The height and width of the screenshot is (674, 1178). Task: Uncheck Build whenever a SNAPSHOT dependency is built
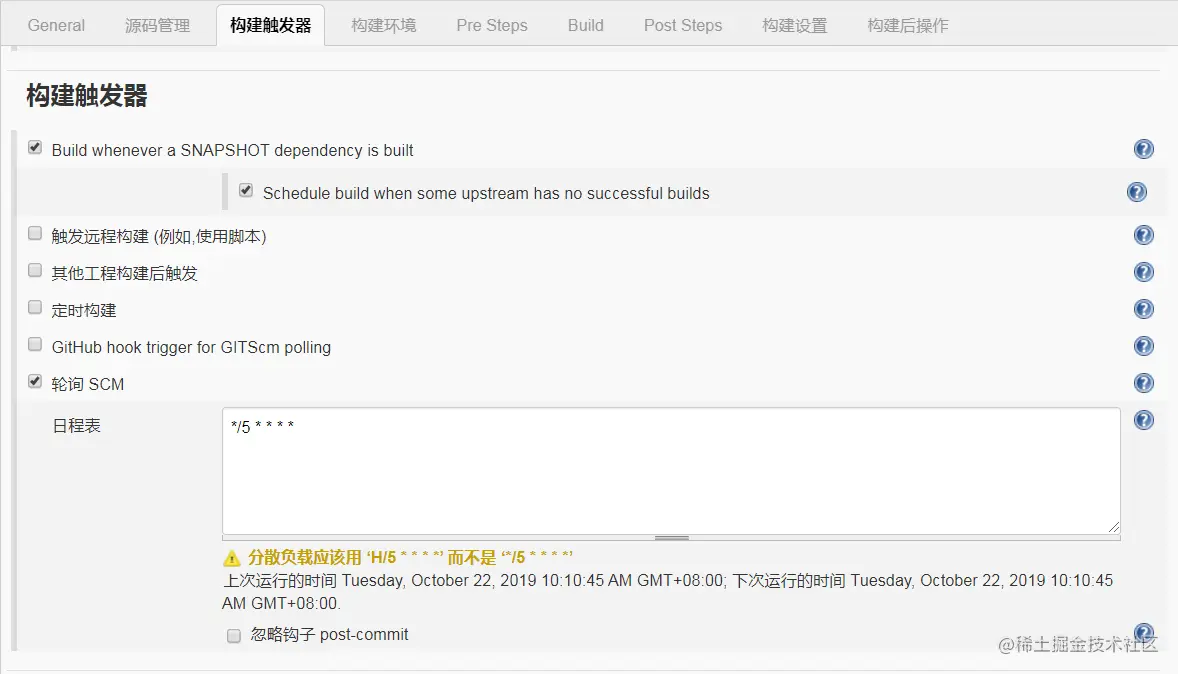pyautogui.click(x=35, y=147)
